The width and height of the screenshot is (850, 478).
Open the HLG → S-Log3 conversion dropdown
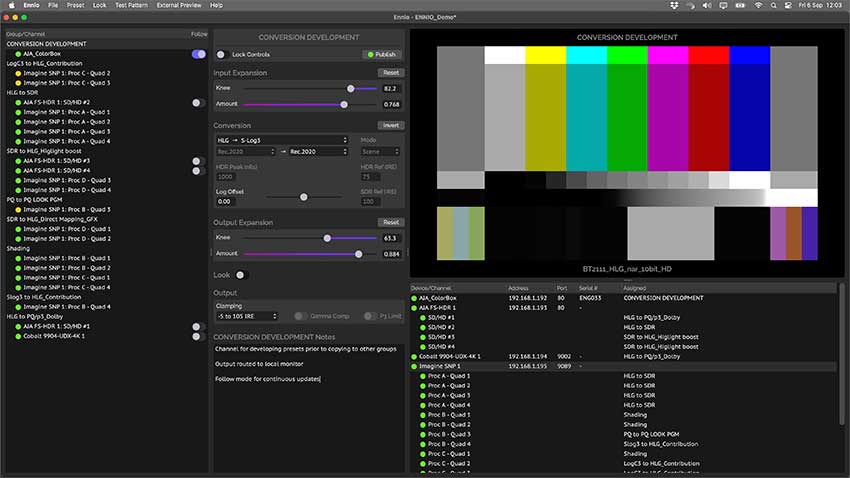pos(281,140)
